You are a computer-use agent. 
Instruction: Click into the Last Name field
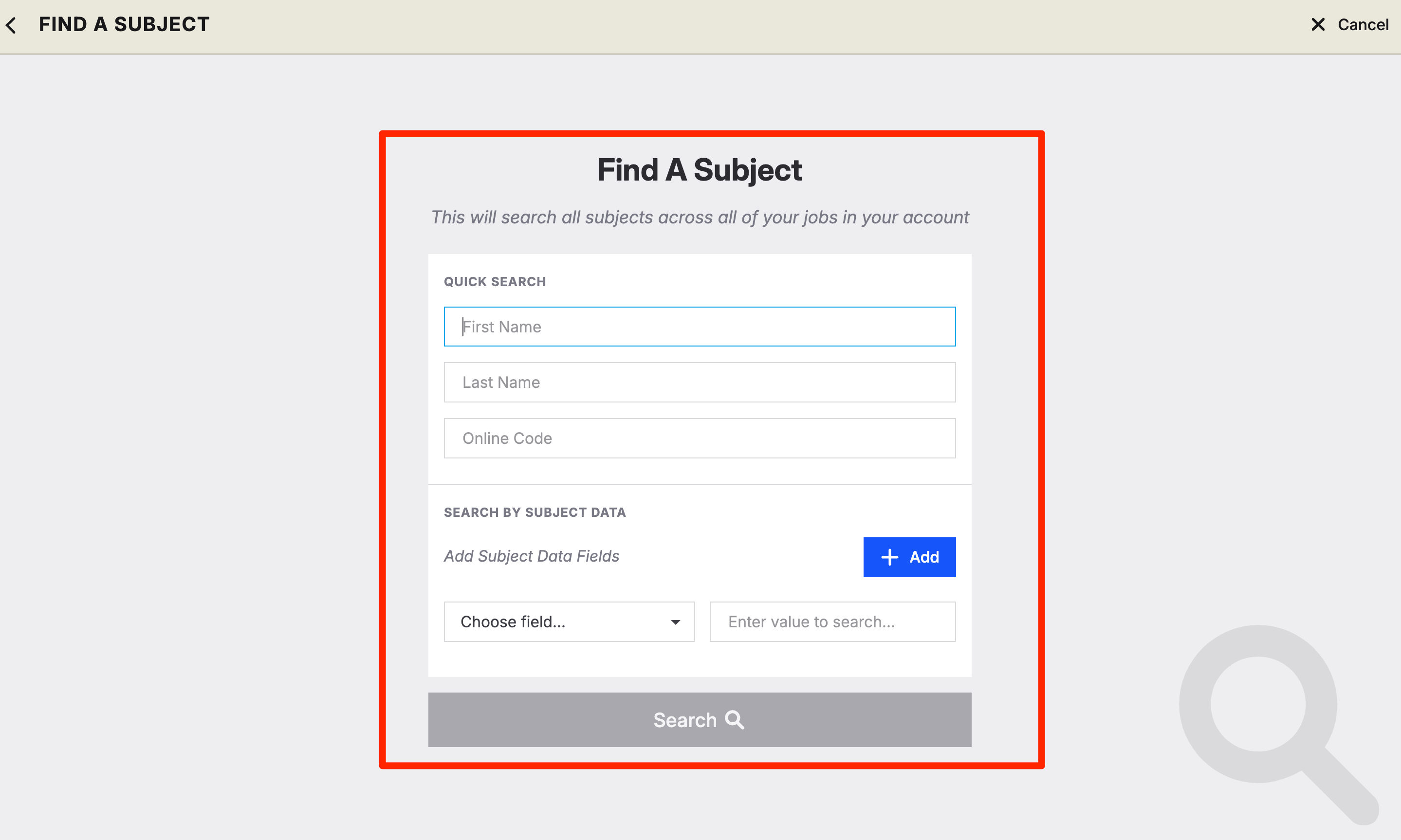(700, 382)
